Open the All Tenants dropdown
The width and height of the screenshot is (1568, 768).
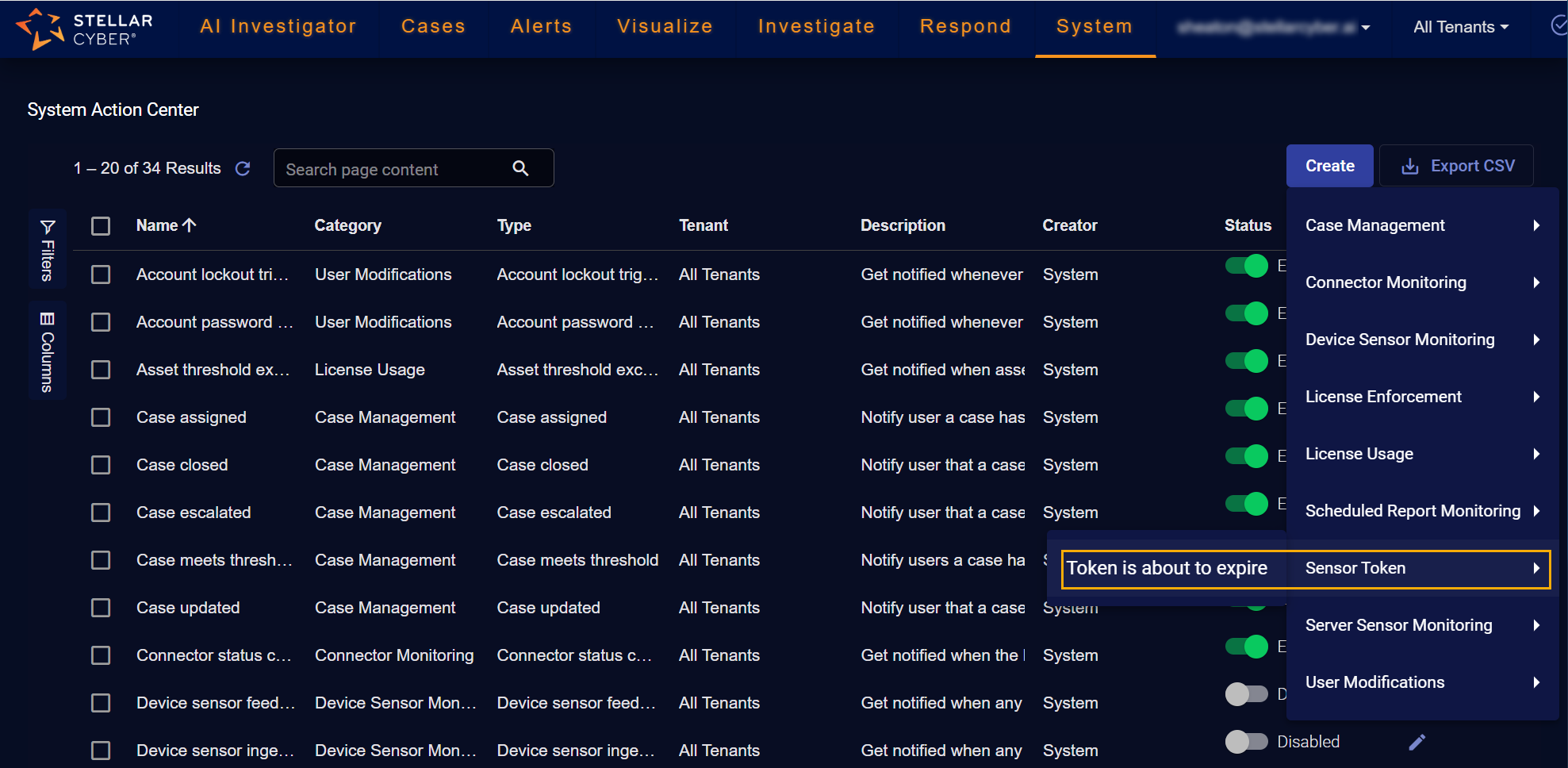click(1460, 27)
